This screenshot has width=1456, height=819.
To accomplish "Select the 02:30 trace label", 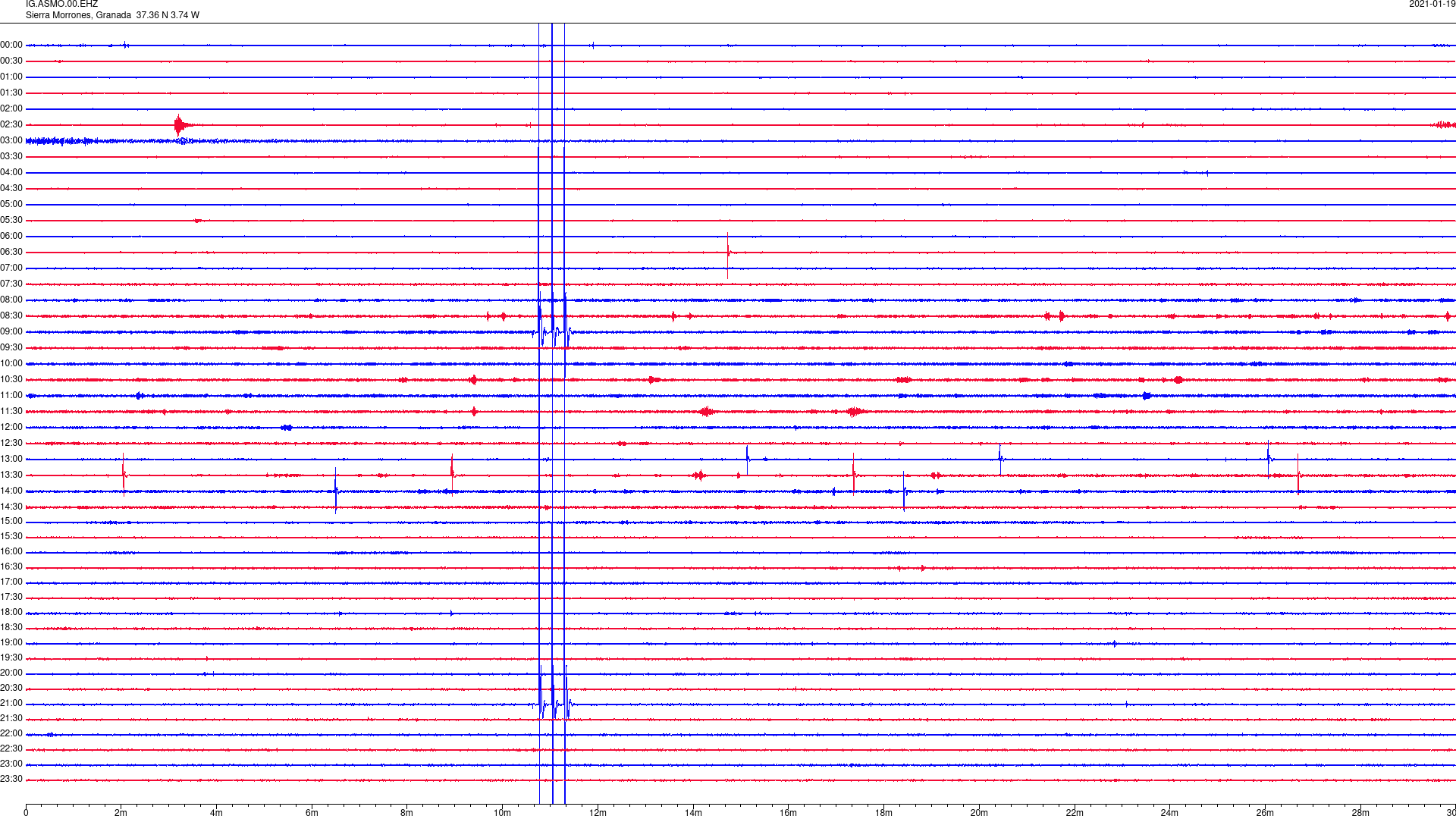I will [11, 125].
